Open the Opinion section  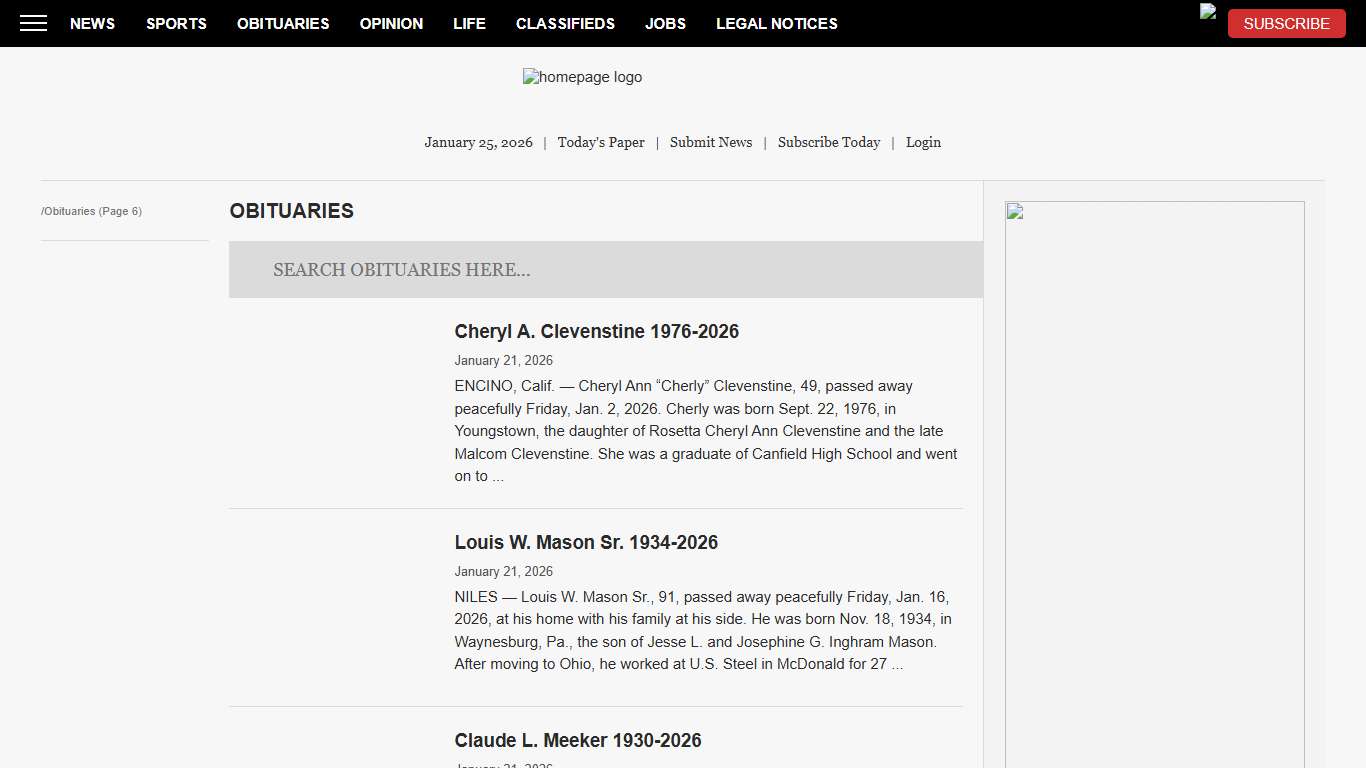pyautogui.click(x=391, y=23)
